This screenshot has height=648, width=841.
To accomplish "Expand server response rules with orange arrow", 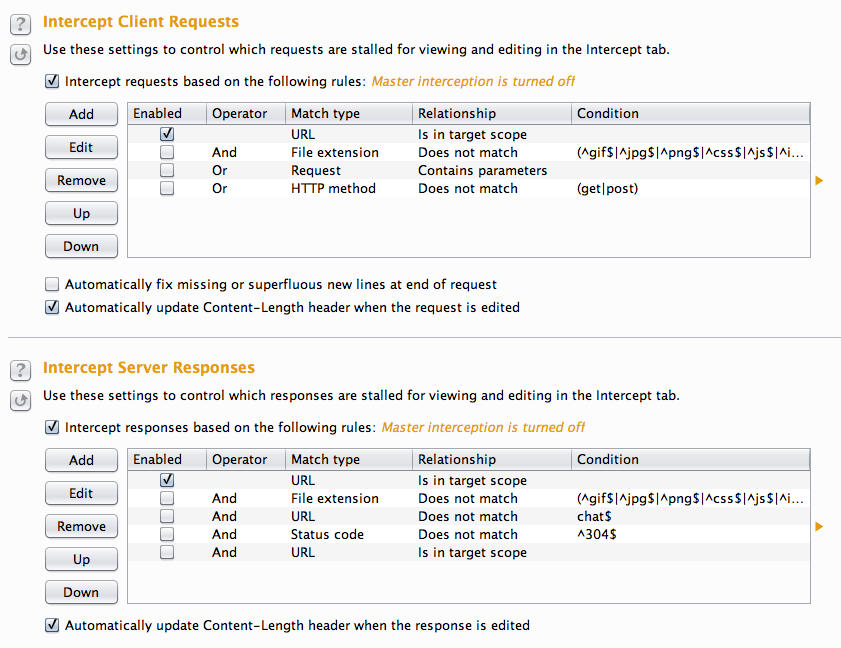I will click(x=820, y=527).
